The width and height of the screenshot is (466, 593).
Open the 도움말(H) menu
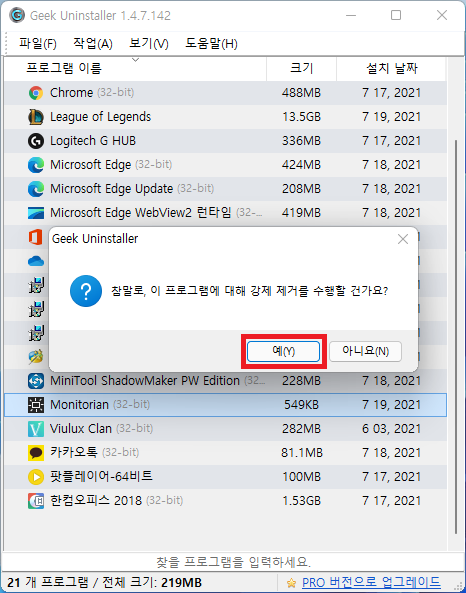pos(211,44)
